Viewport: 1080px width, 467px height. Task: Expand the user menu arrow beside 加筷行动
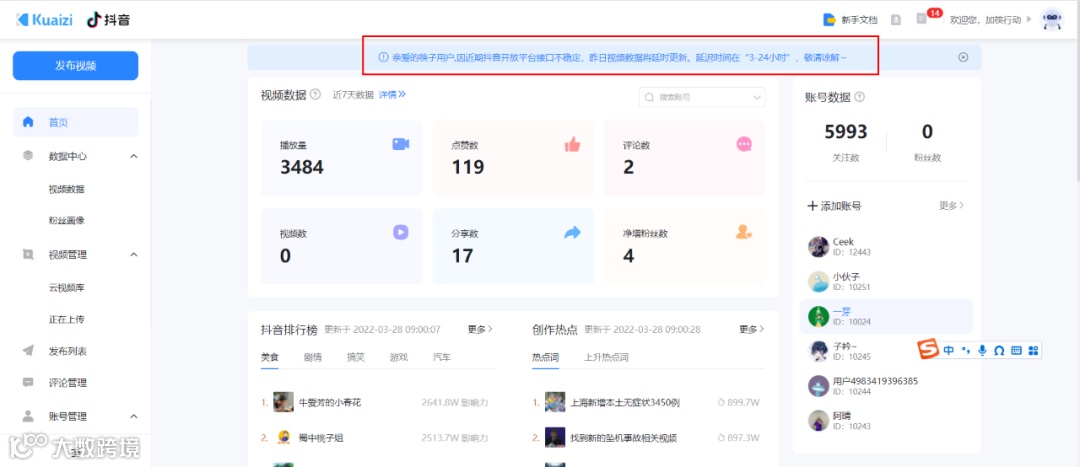point(1029,19)
